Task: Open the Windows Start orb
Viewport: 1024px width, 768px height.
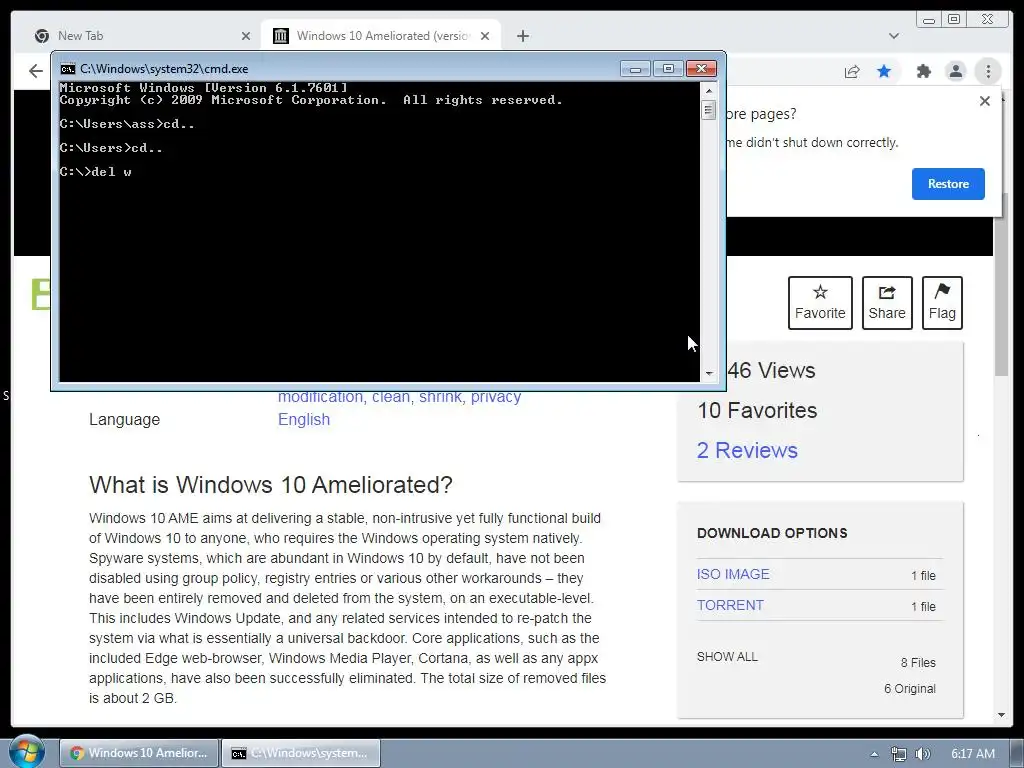Action: coord(27,751)
